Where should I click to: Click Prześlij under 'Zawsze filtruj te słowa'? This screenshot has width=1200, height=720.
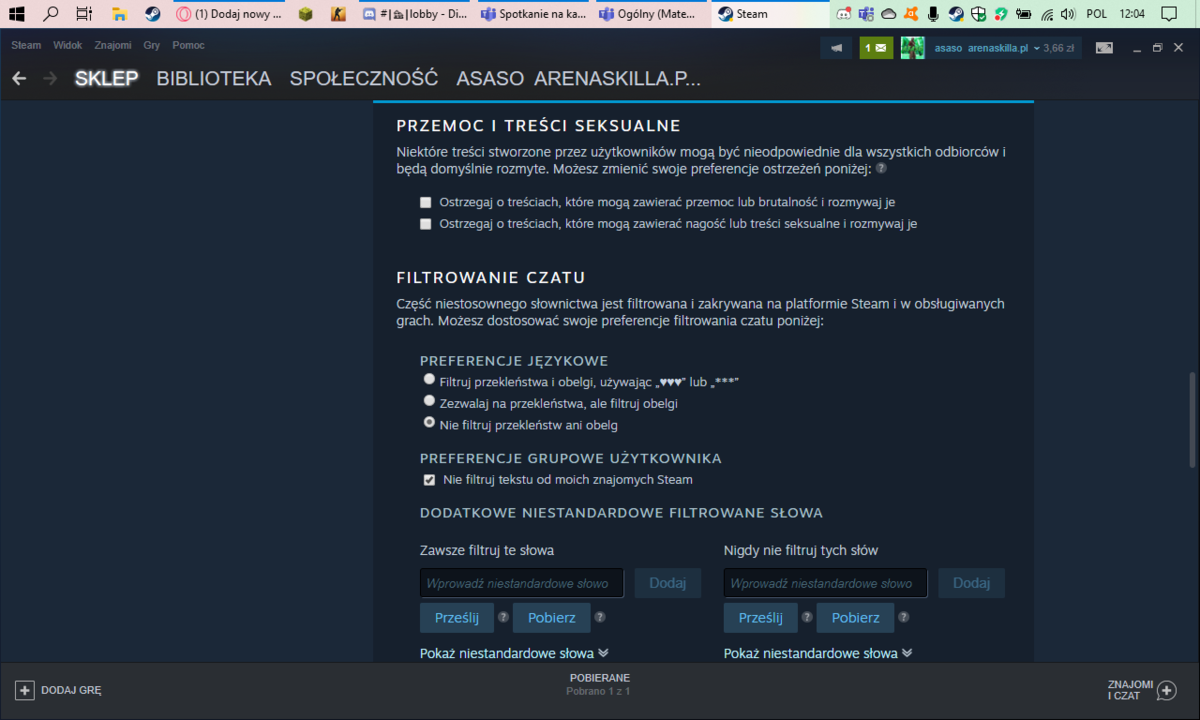[x=457, y=618]
